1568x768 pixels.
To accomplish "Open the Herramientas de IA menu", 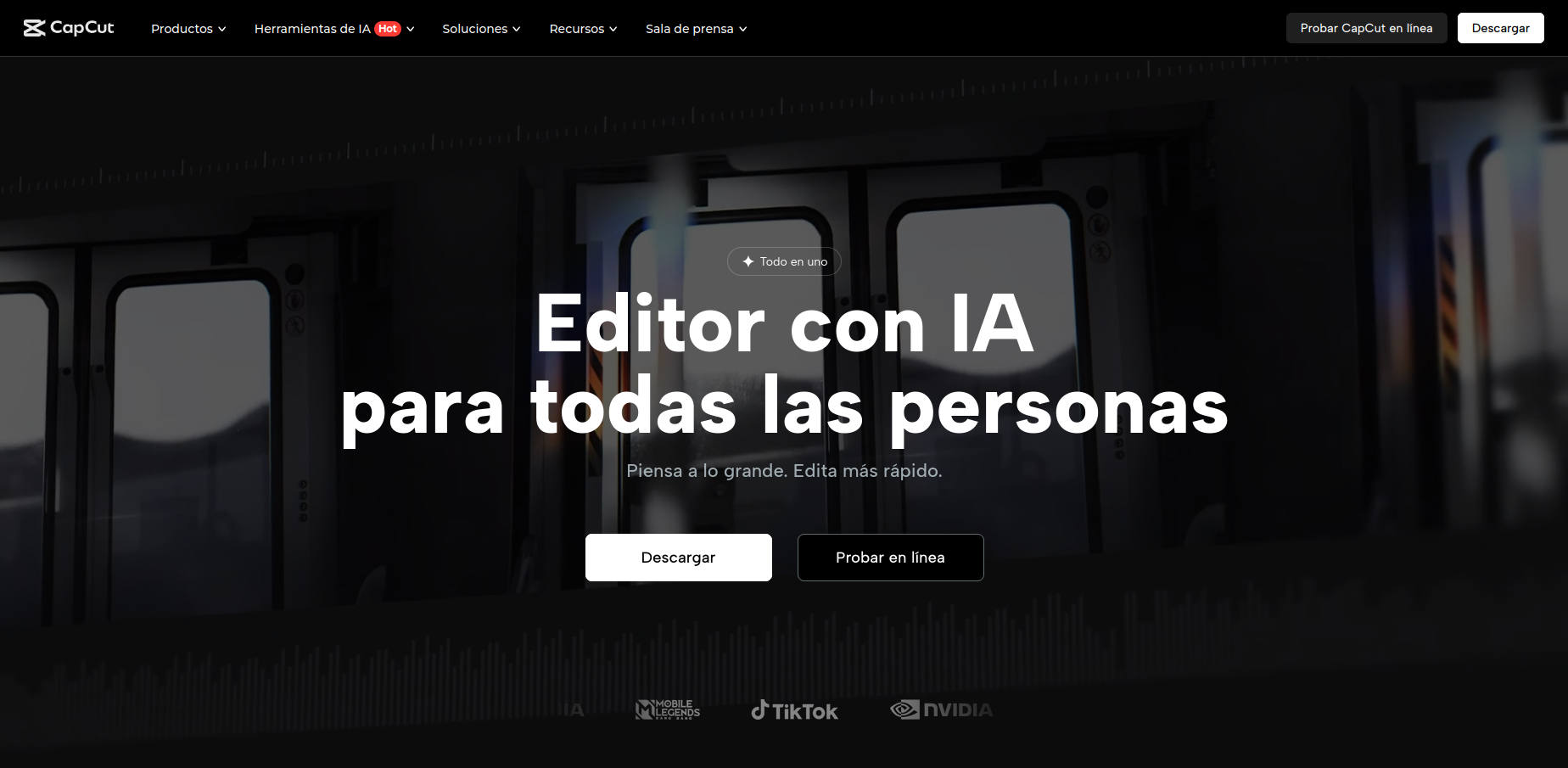I will point(312,29).
